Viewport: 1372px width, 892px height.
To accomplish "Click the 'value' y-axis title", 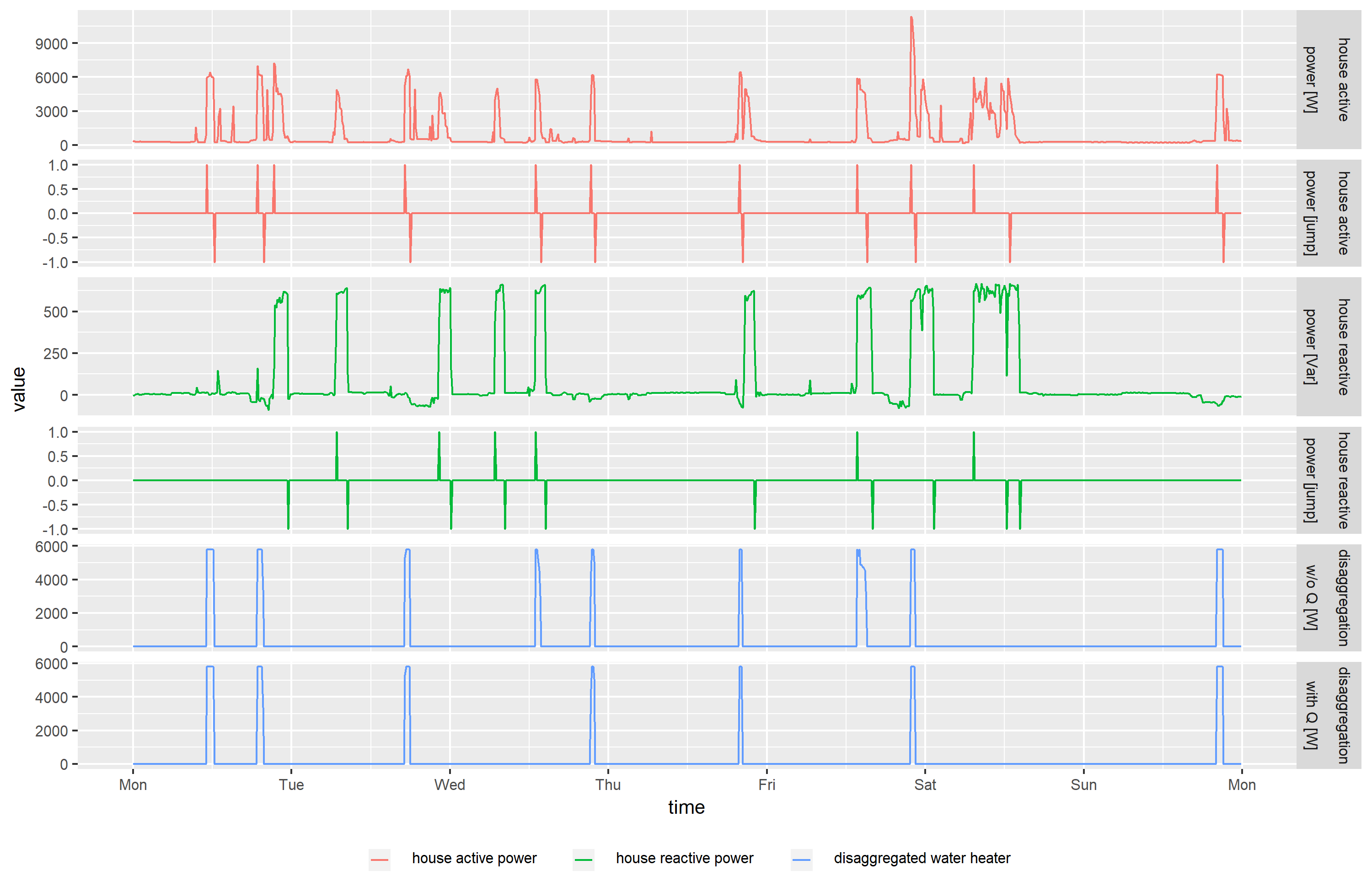I will 19,389.
